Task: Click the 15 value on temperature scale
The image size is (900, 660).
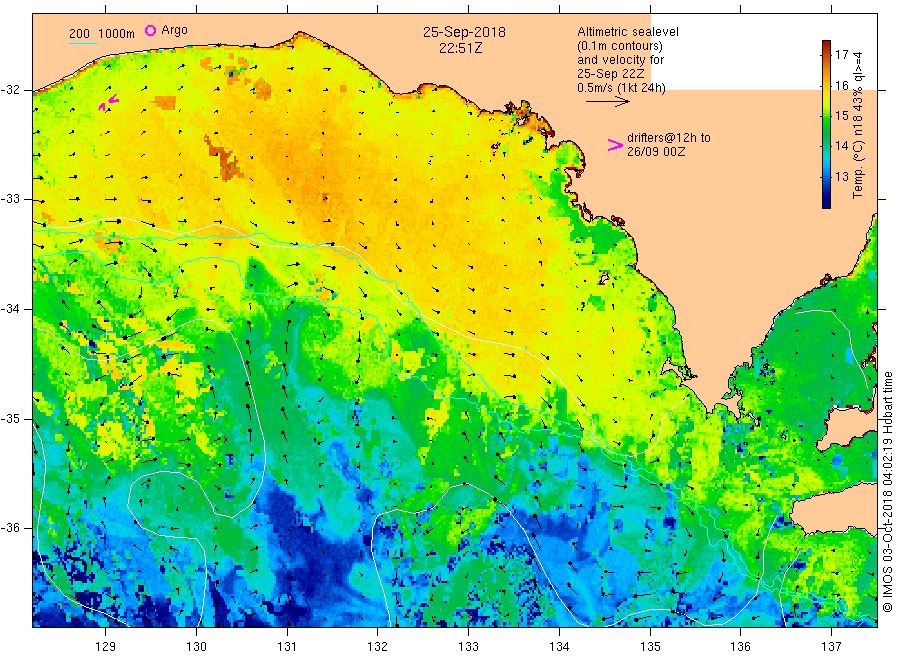Action: pos(841,116)
